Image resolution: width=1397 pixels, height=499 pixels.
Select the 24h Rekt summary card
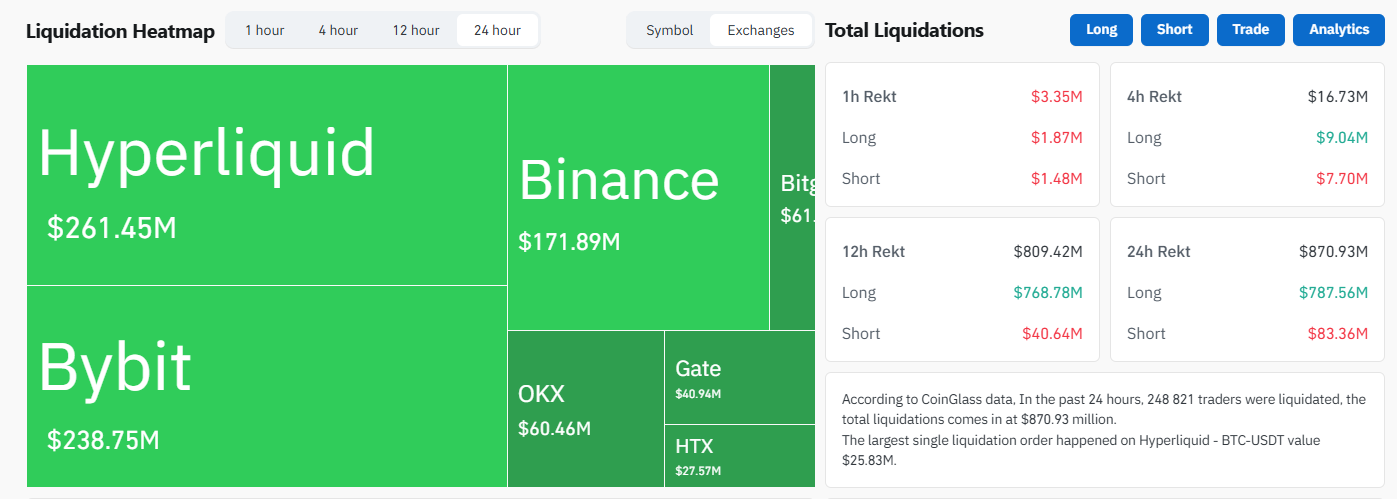(x=1246, y=289)
